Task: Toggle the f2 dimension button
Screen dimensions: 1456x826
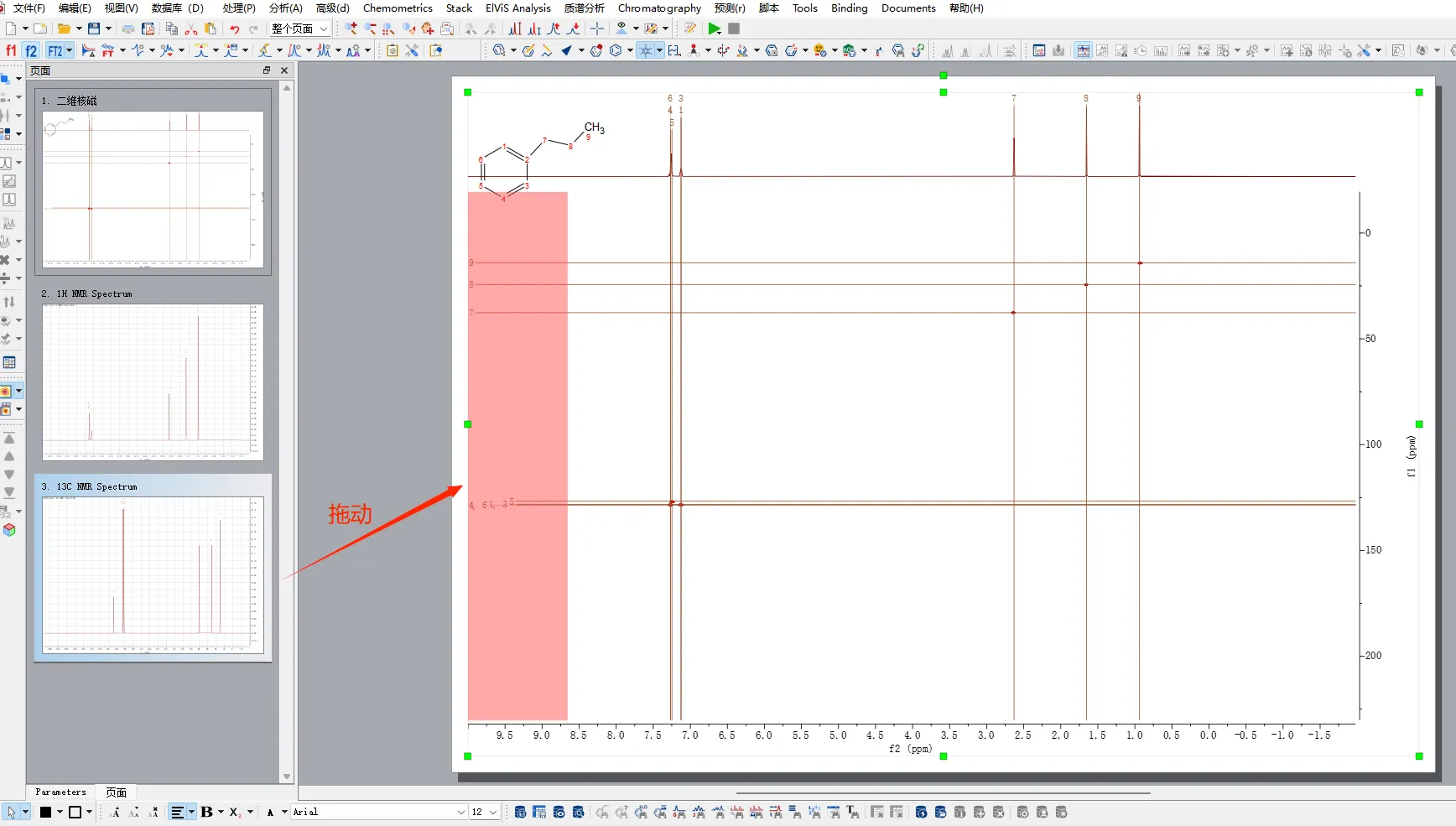Action: coord(31,50)
